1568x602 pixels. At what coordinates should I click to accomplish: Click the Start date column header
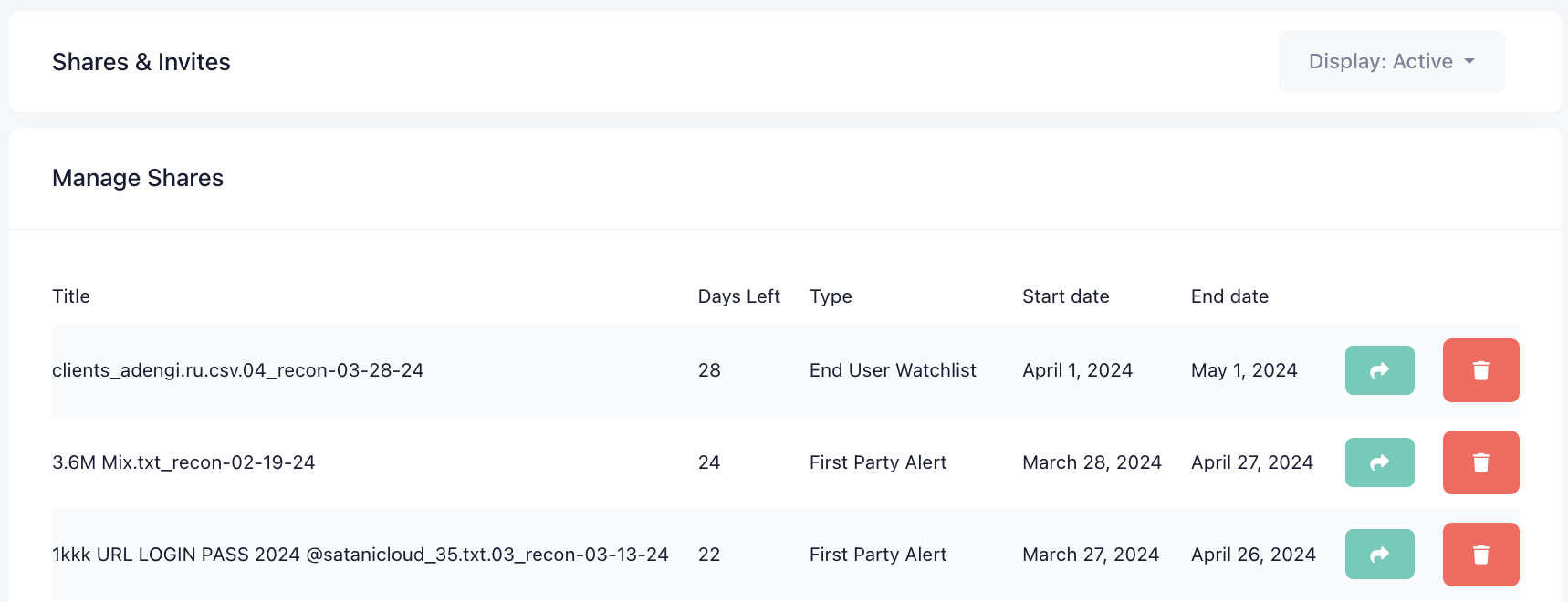(1065, 296)
